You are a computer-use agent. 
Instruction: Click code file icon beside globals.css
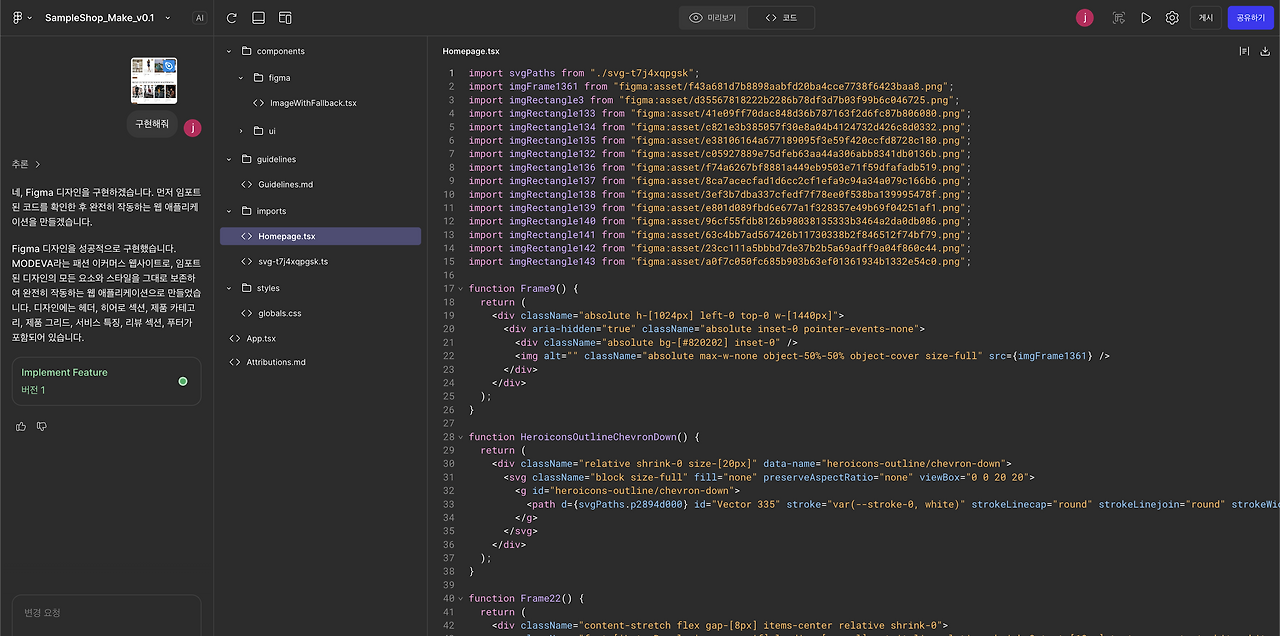click(248, 313)
